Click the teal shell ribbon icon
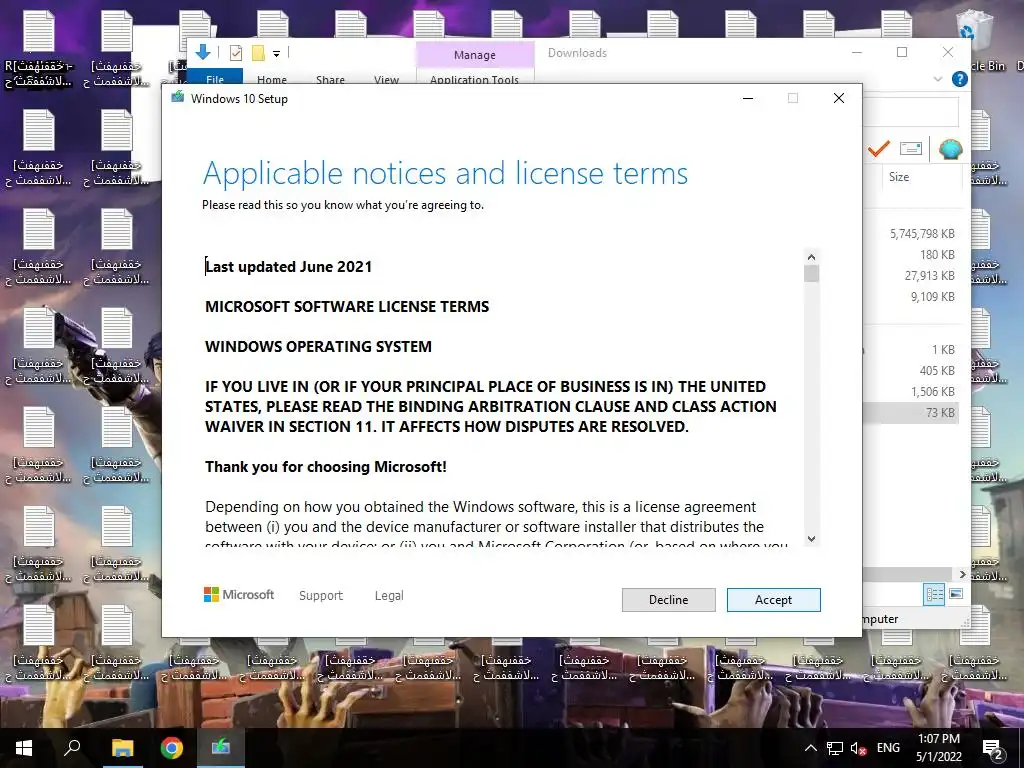 pos(950,149)
